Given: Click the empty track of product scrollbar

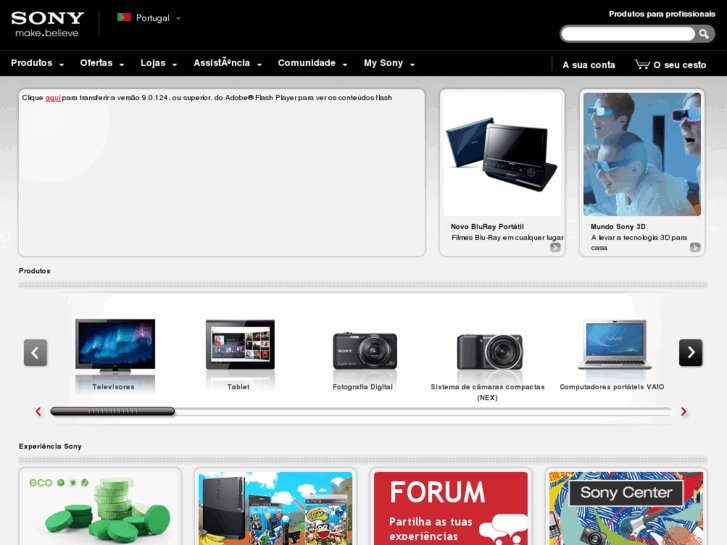Looking at the screenshot, I should tap(423, 411).
